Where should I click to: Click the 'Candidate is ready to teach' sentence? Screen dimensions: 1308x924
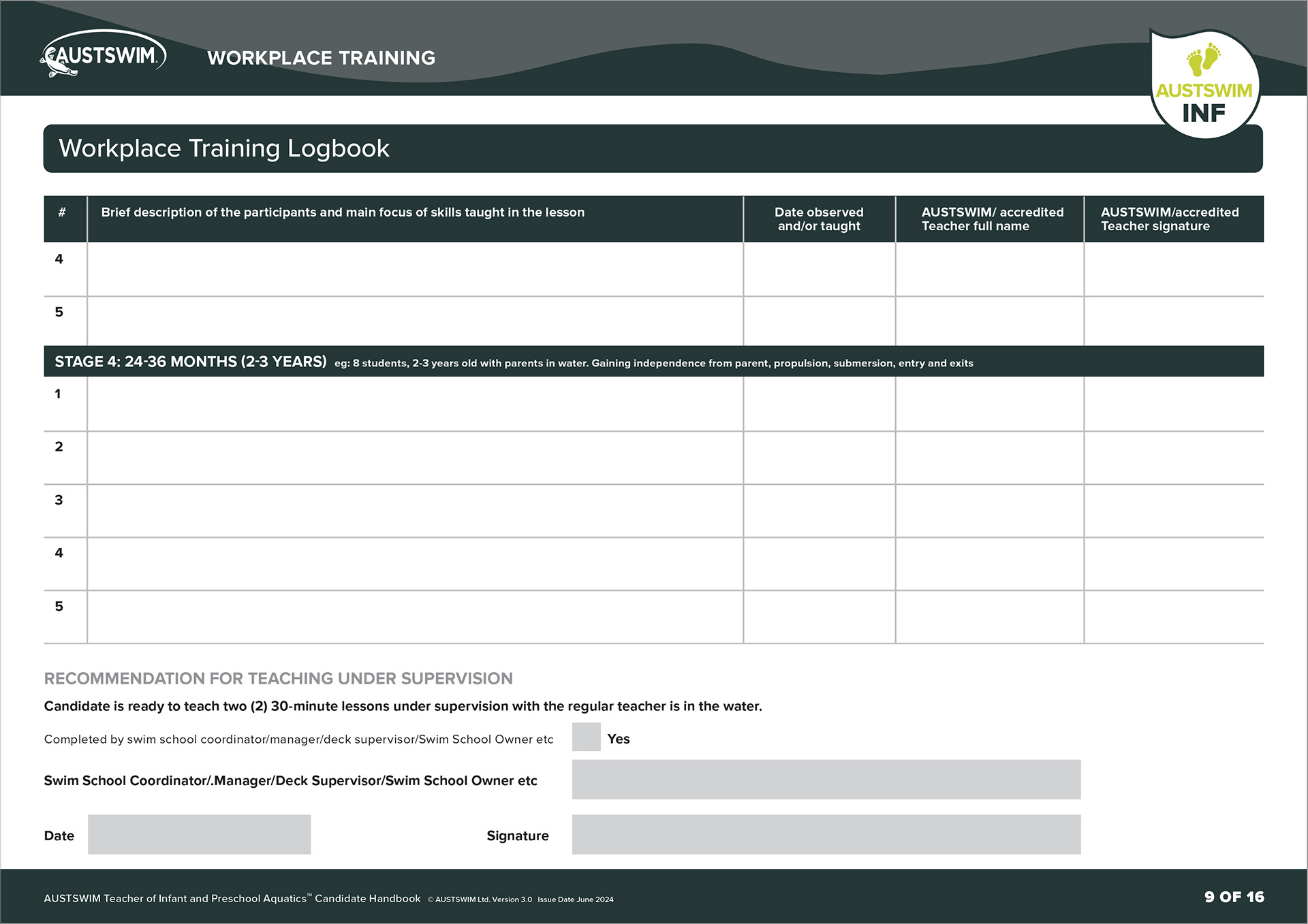(x=403, y=706)
